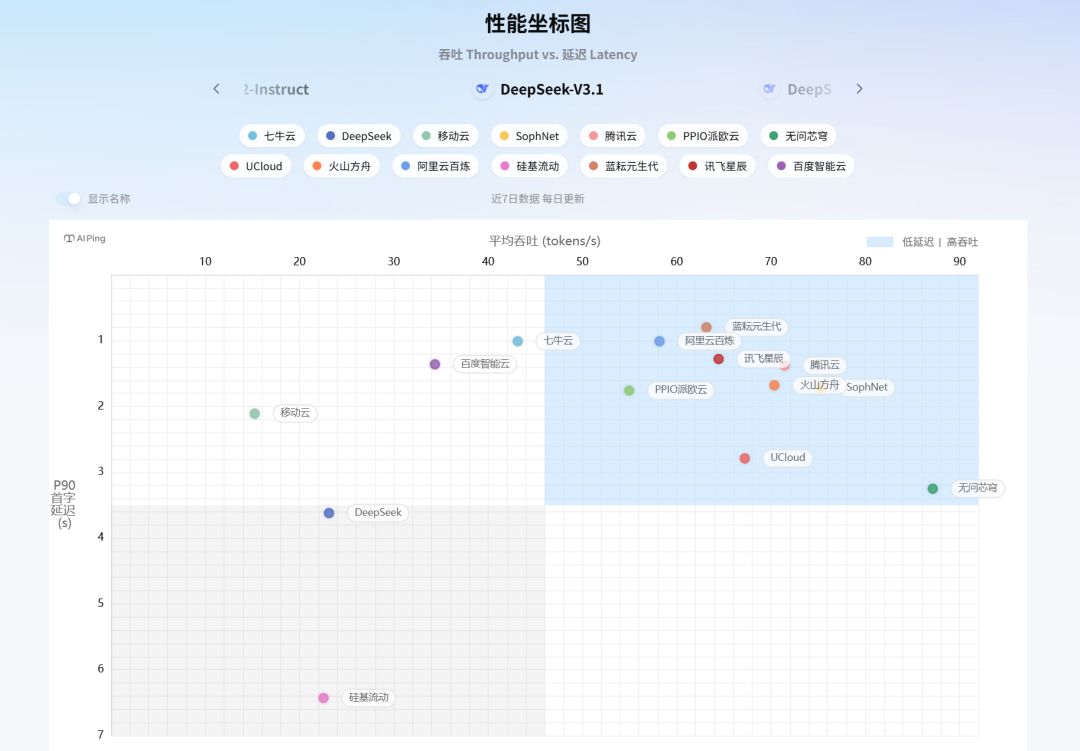The height and width of the screenshot is (751, 1080).
Task: Toggle the 七牛云 legend chip
Action: coord(272,136)
